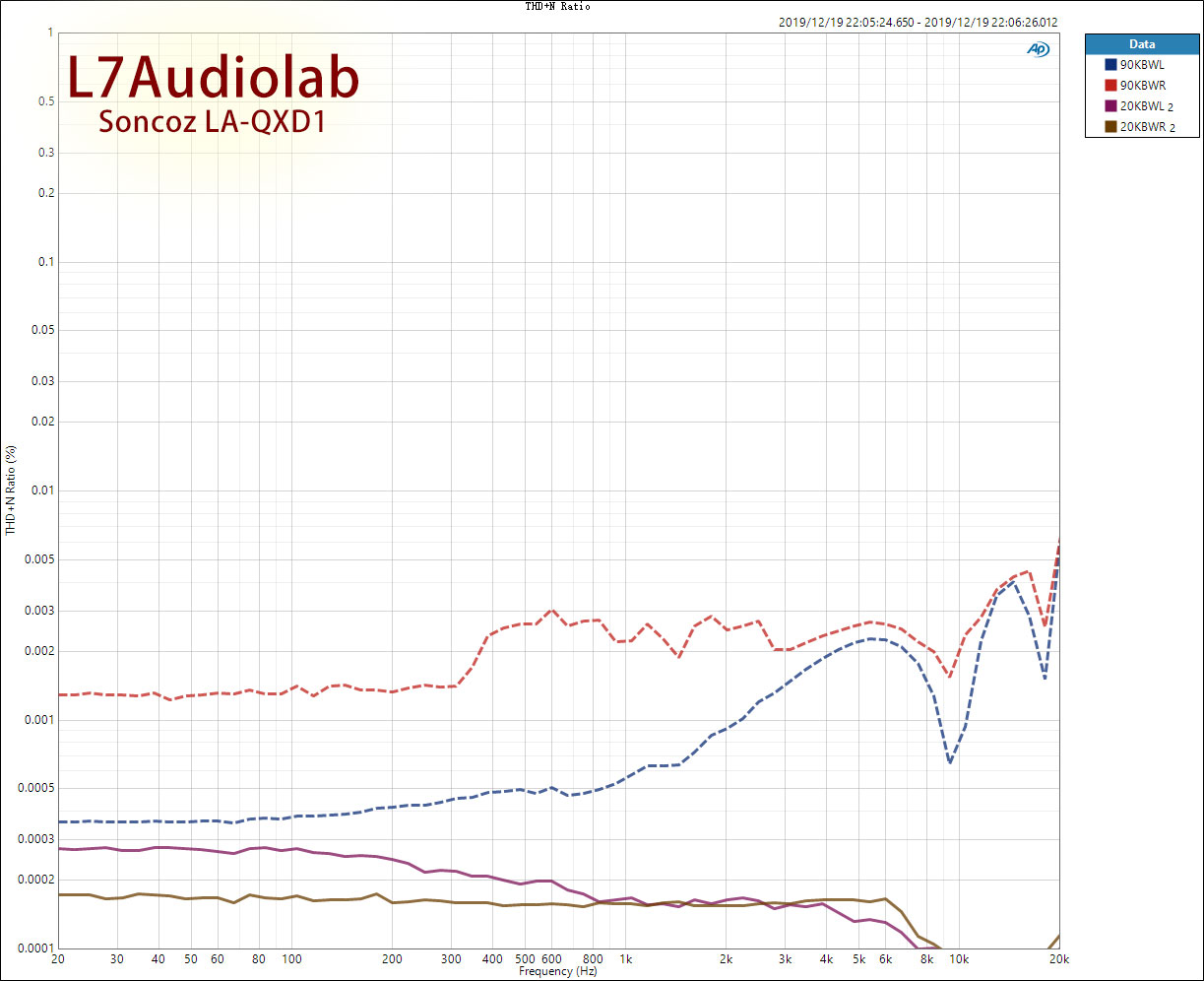Select the 90KBWL legend label

tap(1142, 64)
